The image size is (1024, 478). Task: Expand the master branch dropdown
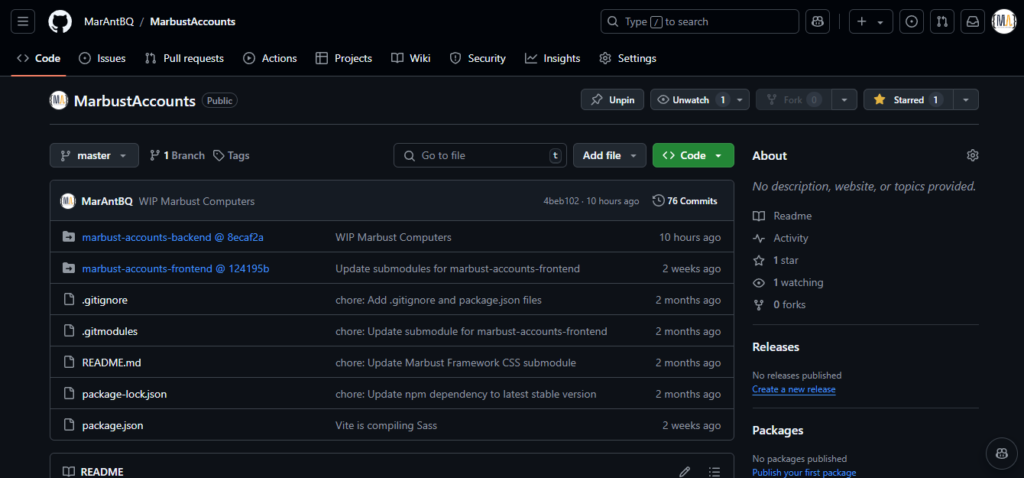coord(94,155)
